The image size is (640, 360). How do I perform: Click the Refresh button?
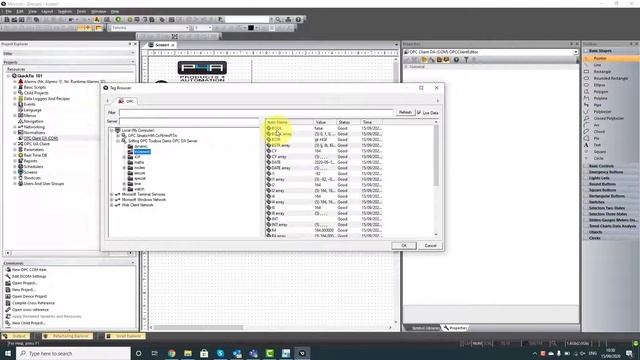405,112
